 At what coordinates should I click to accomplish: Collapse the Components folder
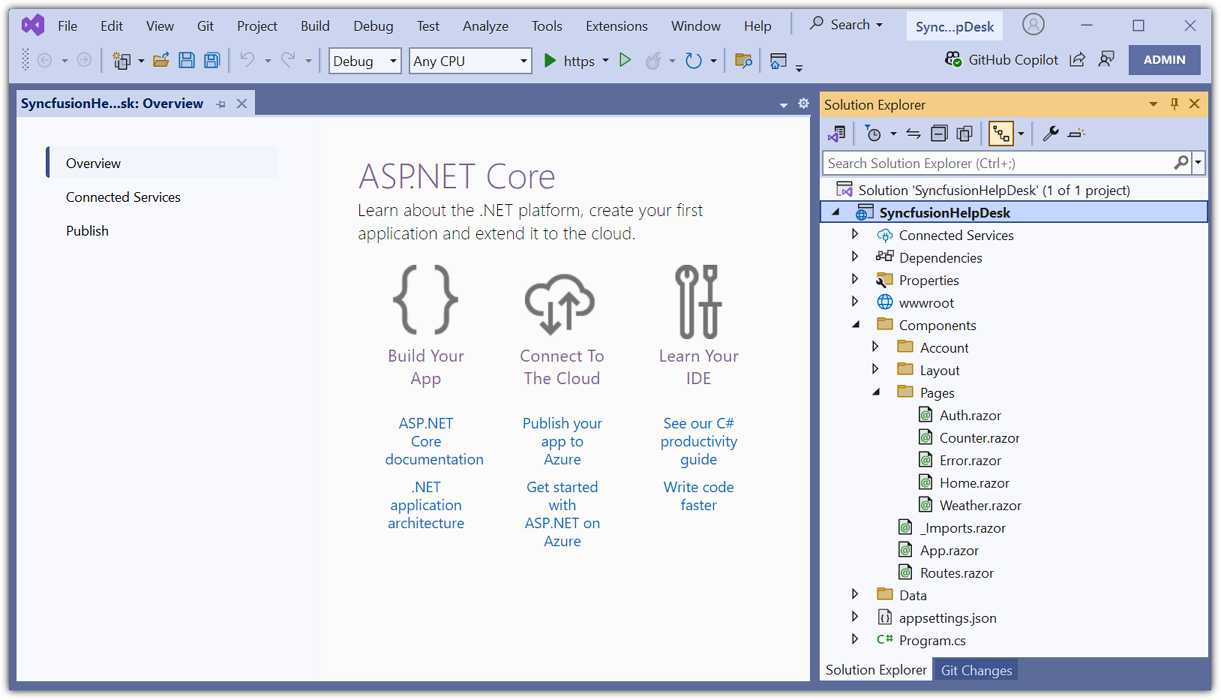855,324
